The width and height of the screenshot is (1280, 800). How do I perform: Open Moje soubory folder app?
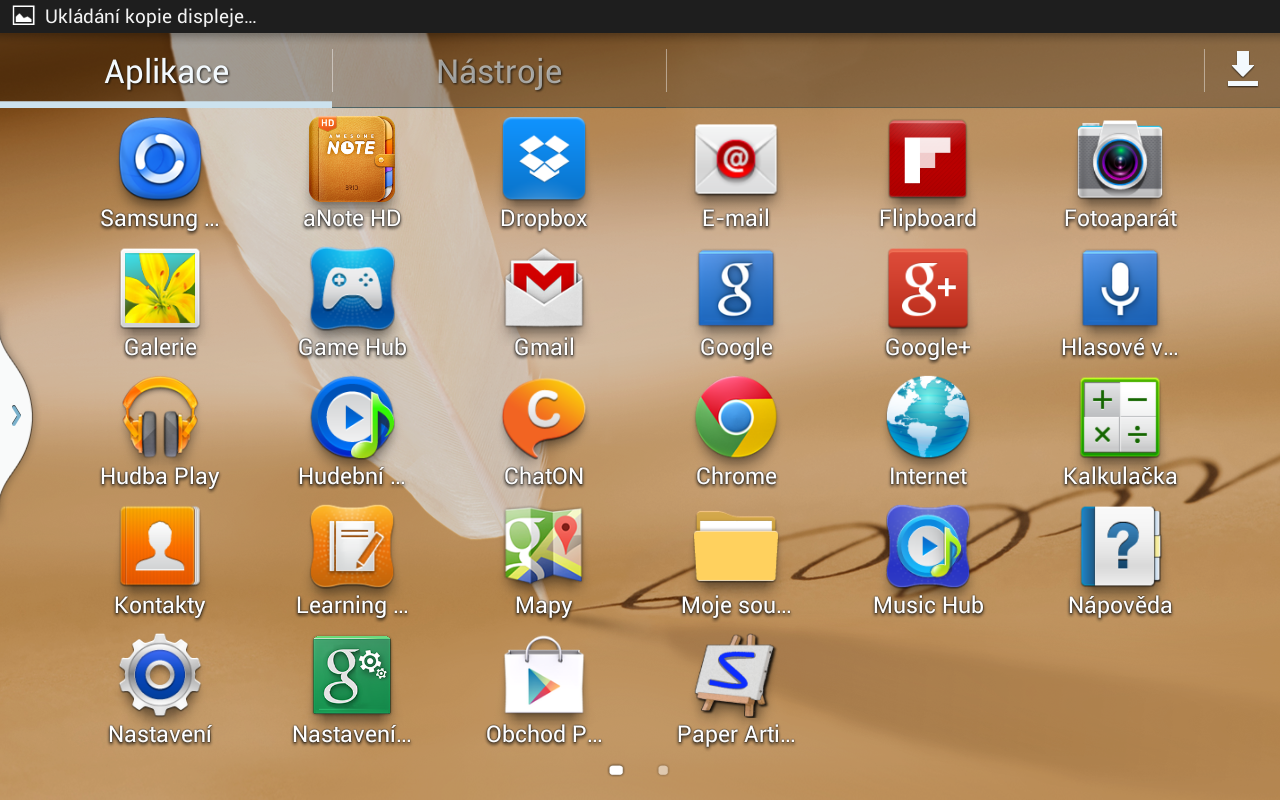point(736,546)
